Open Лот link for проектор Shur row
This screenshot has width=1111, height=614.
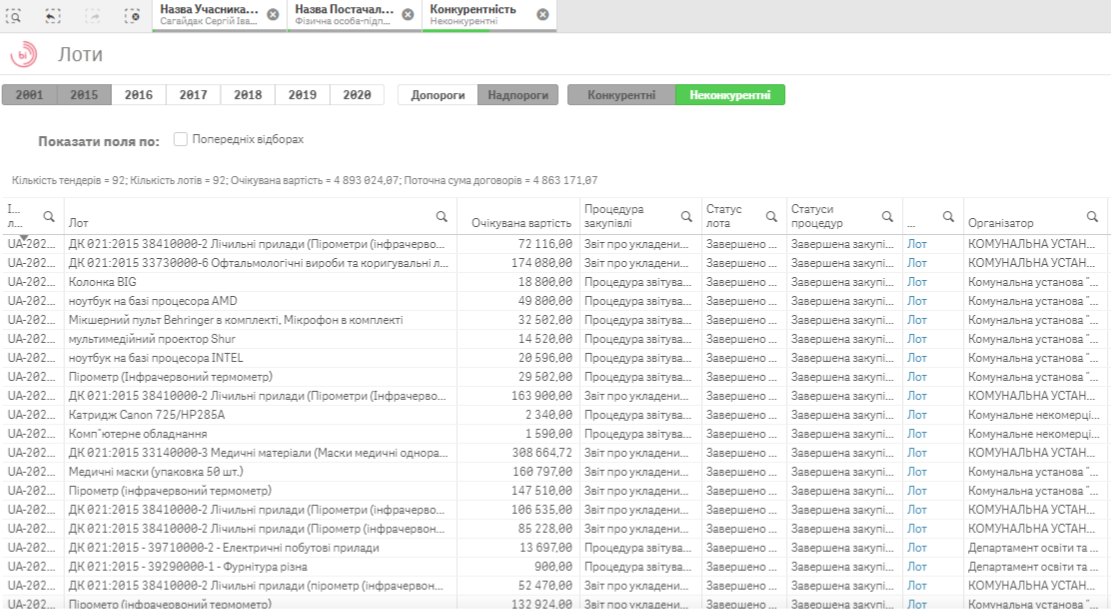[917, 339]
